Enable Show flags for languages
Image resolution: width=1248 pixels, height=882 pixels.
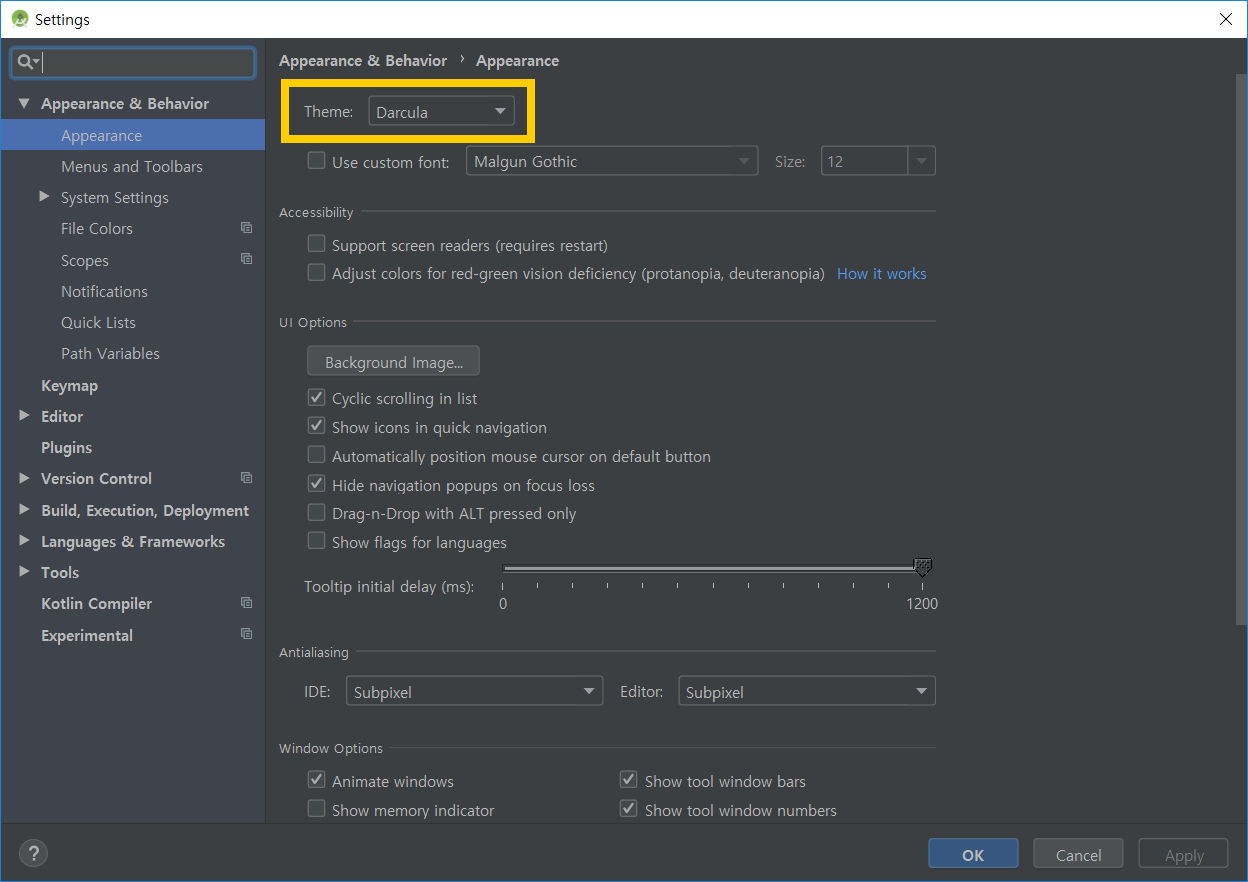[x=316, y=541]
